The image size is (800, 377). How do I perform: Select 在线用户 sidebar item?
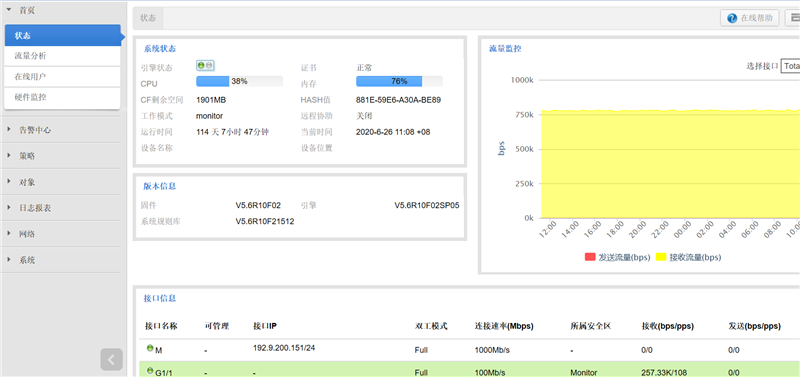pyautogui.click(x=62, y=77)
